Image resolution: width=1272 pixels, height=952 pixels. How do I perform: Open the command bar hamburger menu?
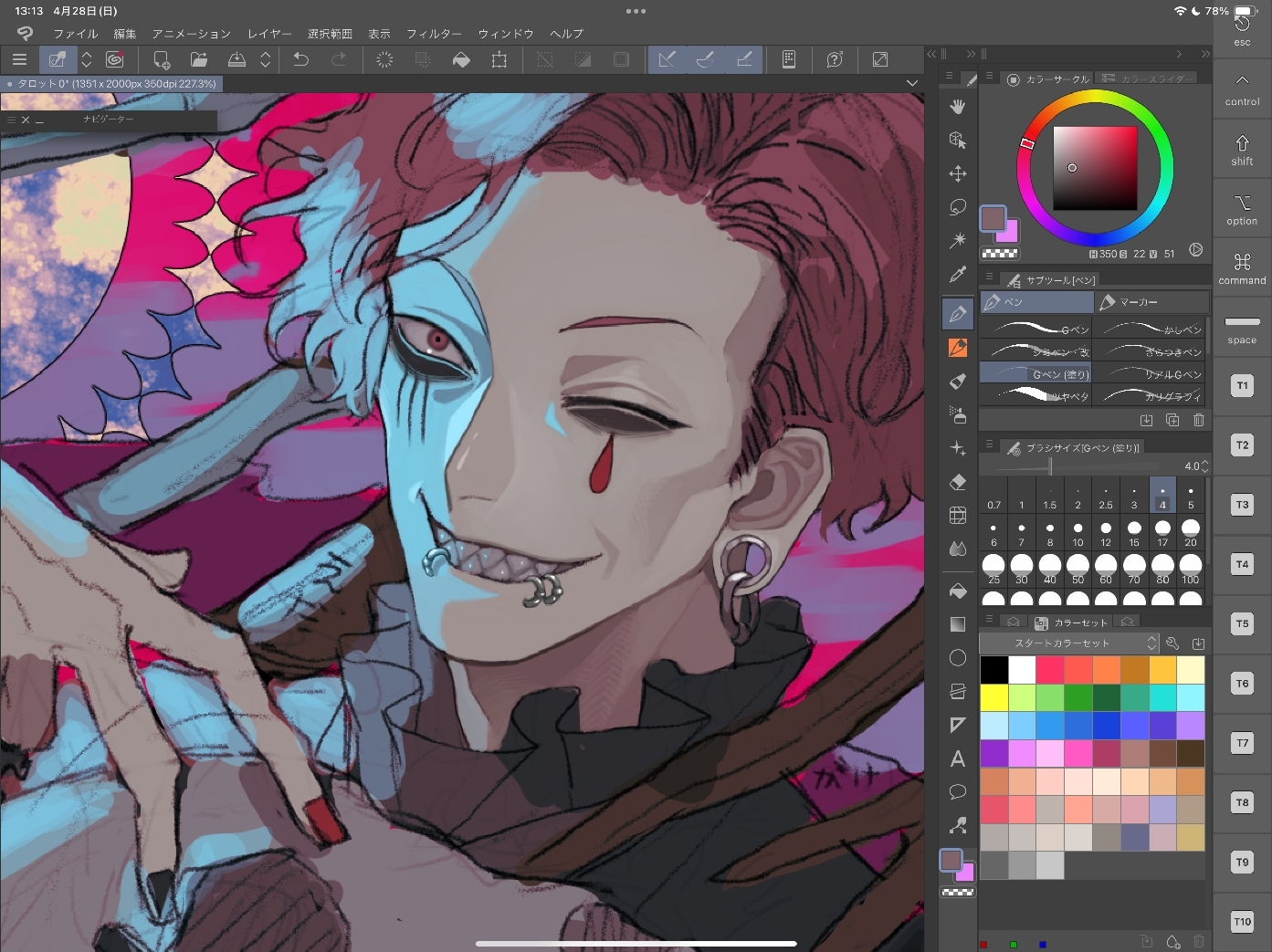coord(19,60)
